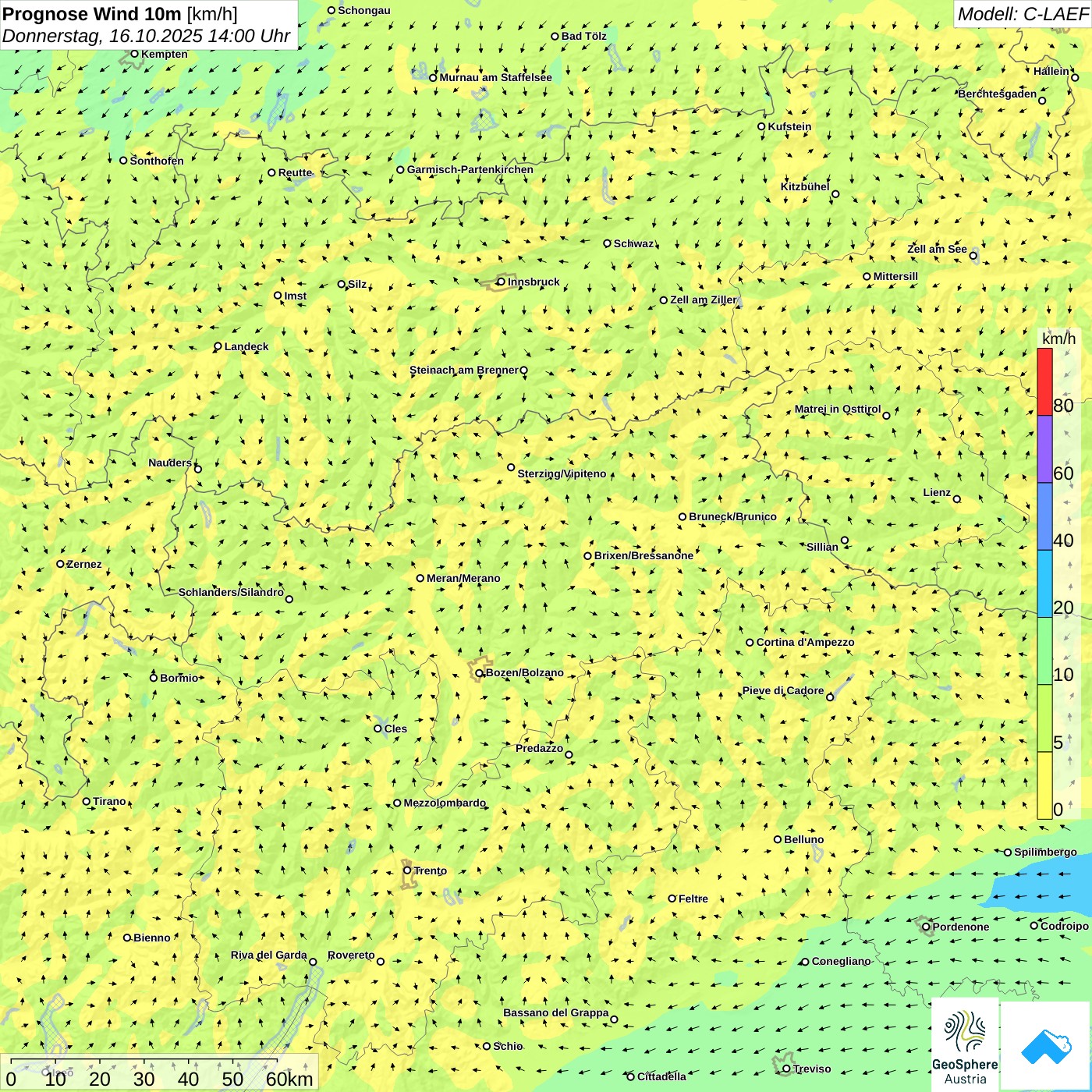
Task: Click the GeoSphere Austria logo
Action: coord(965,1044)
